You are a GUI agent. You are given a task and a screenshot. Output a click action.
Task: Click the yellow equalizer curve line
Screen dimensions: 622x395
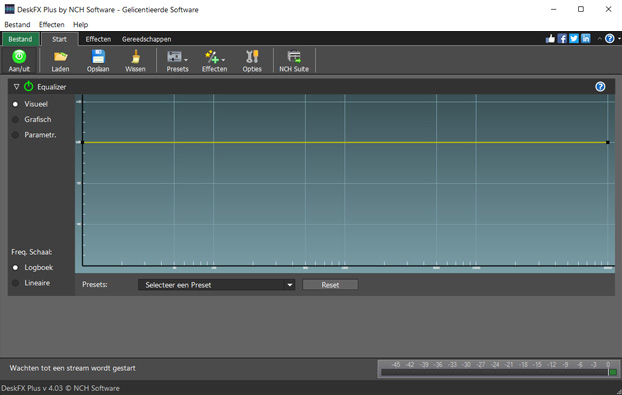click(x=345, y=142)
